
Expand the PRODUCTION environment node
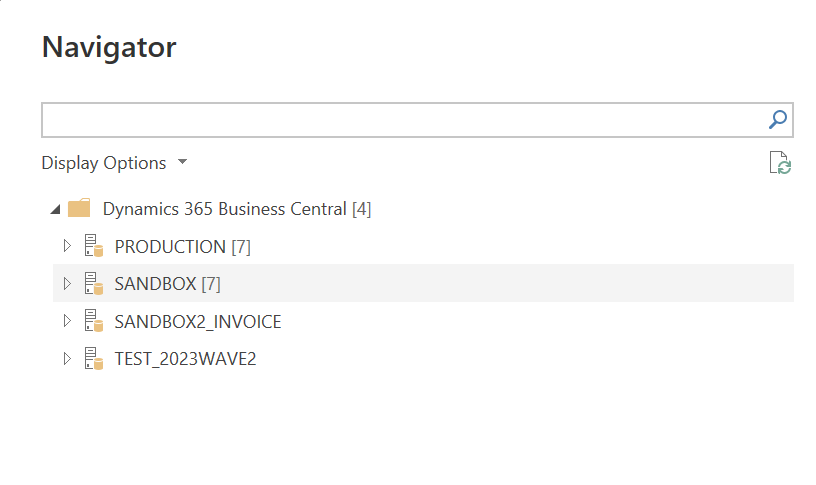click(x=67, y=247)
